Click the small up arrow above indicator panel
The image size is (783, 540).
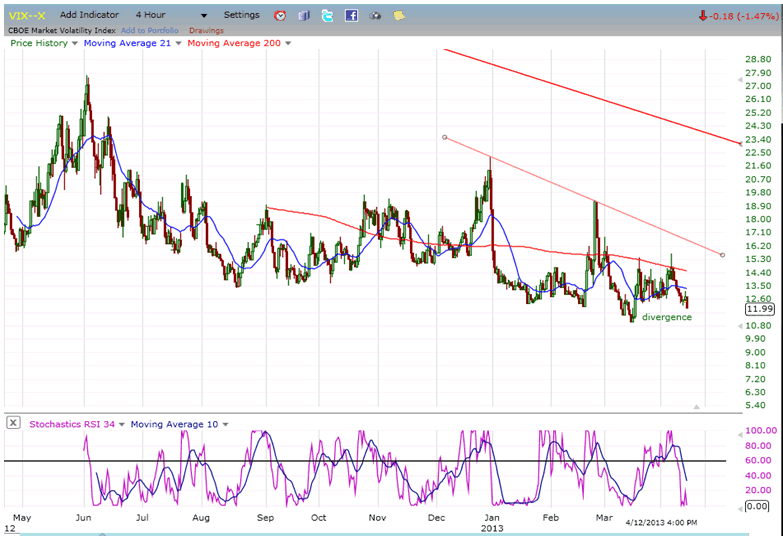pos(698,406)
